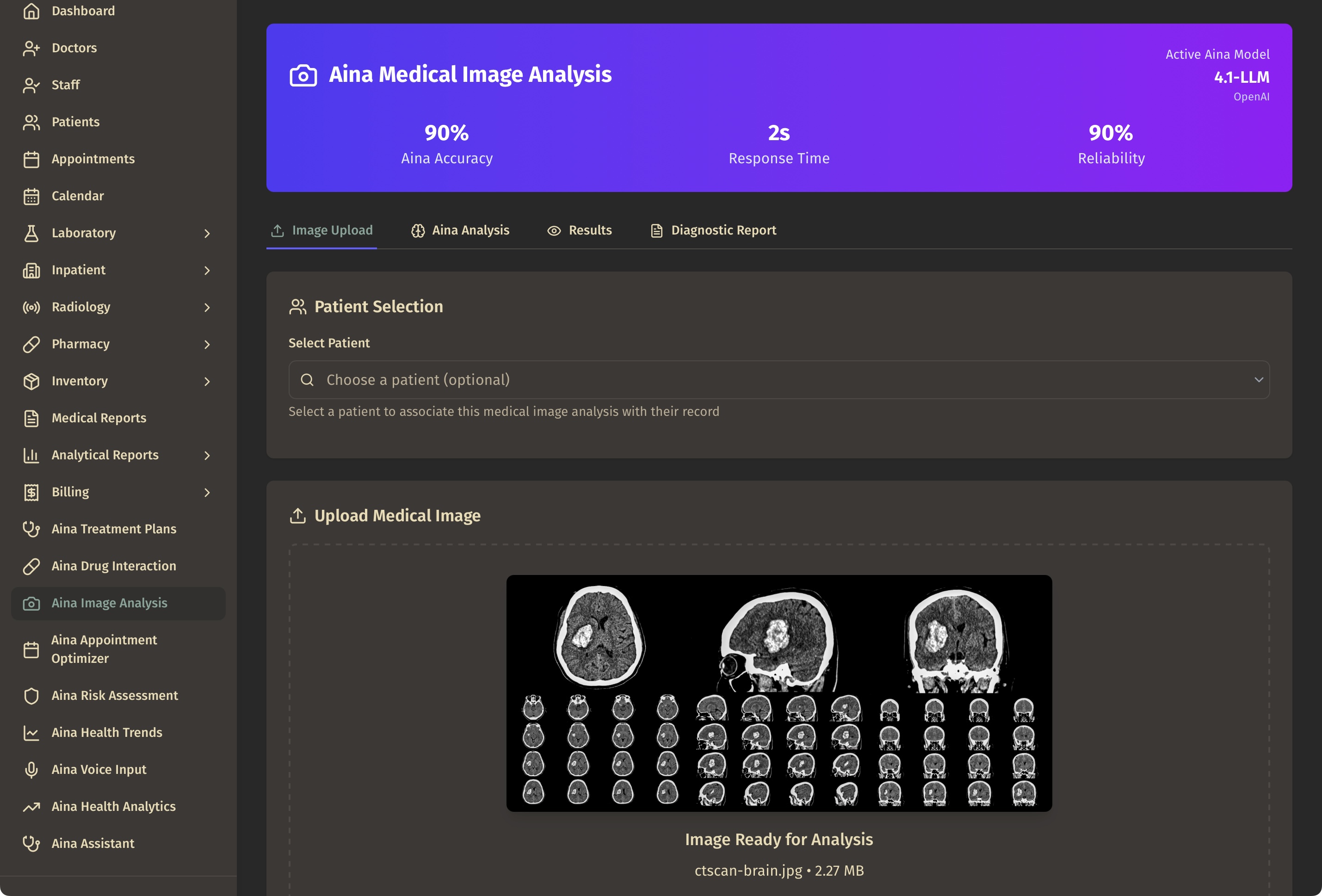This screenshot has height=896, width=1322.
Task: Select the Medical Reports section
Action: click(99, 418)
